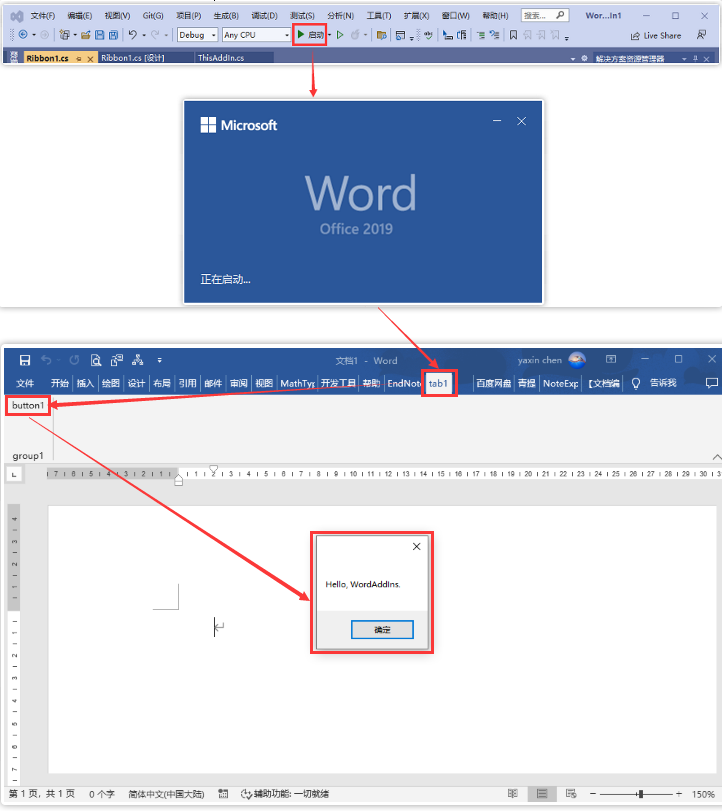The width and height of the screenshot is (722, 811).
Task: Click the Word zoom slider handle
Action: pyautogui.click(x=640, y=793)
